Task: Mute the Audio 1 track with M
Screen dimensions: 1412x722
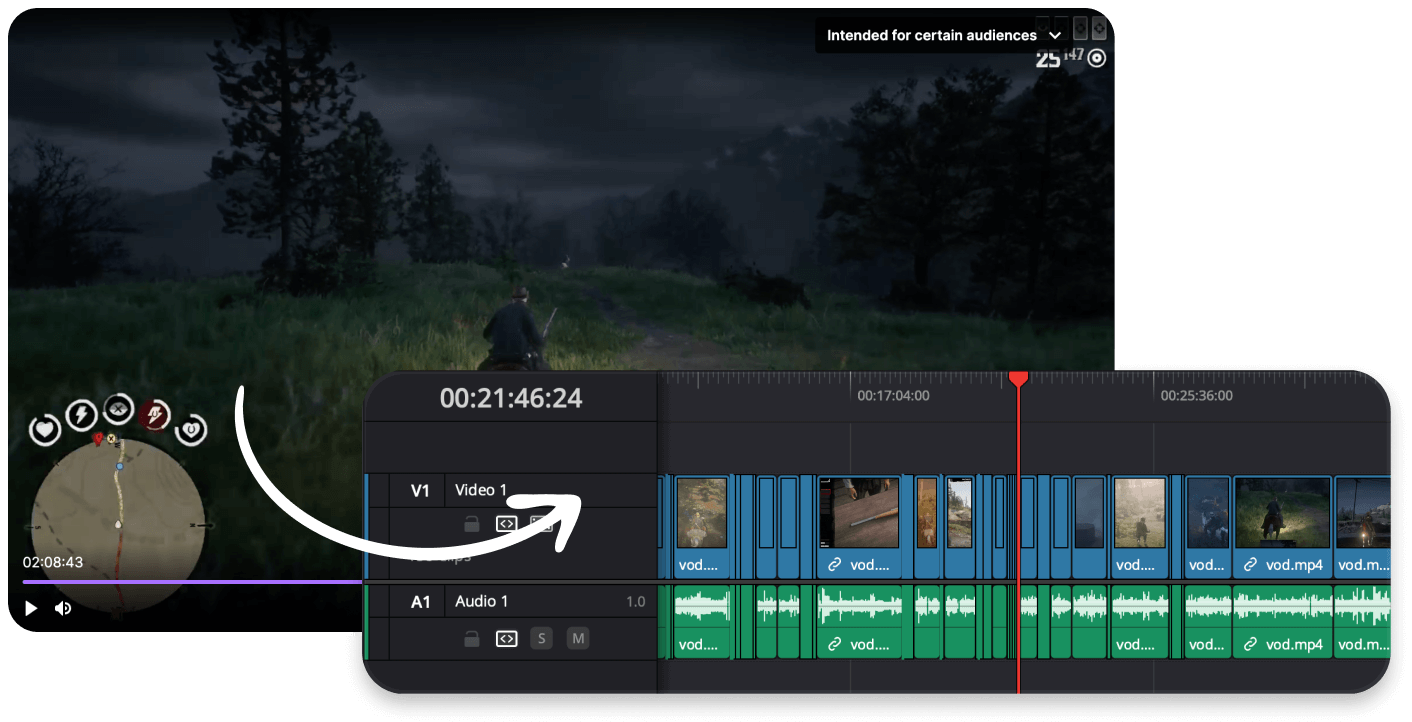Action: tap(578, 638)
